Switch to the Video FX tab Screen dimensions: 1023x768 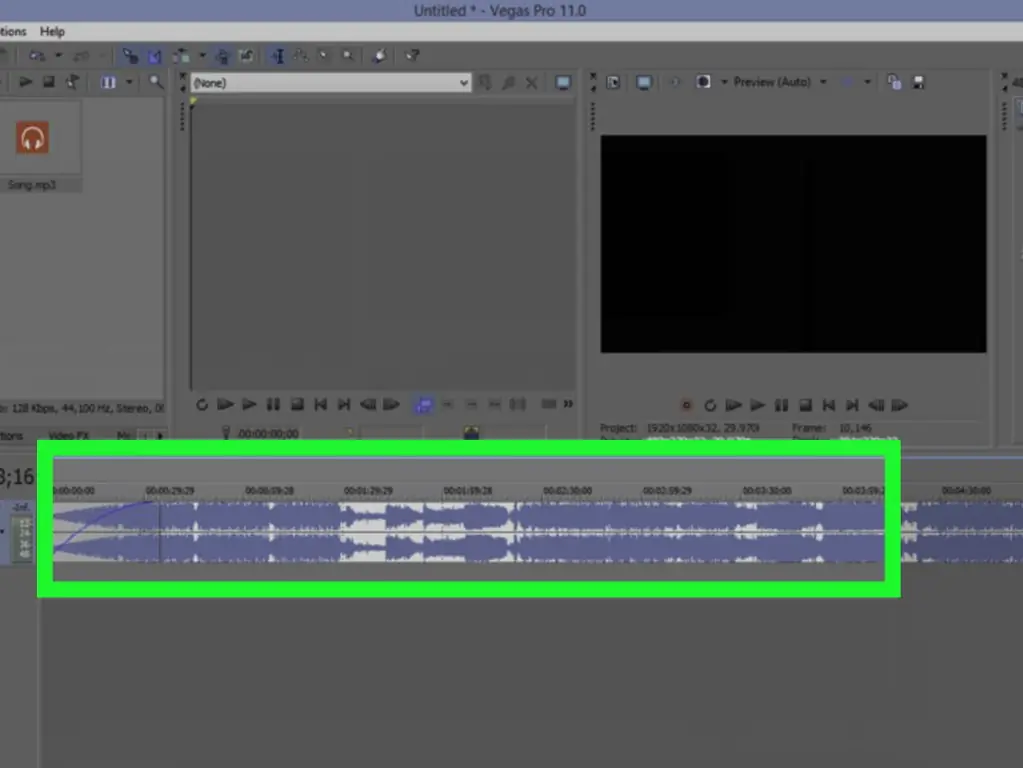69,436
